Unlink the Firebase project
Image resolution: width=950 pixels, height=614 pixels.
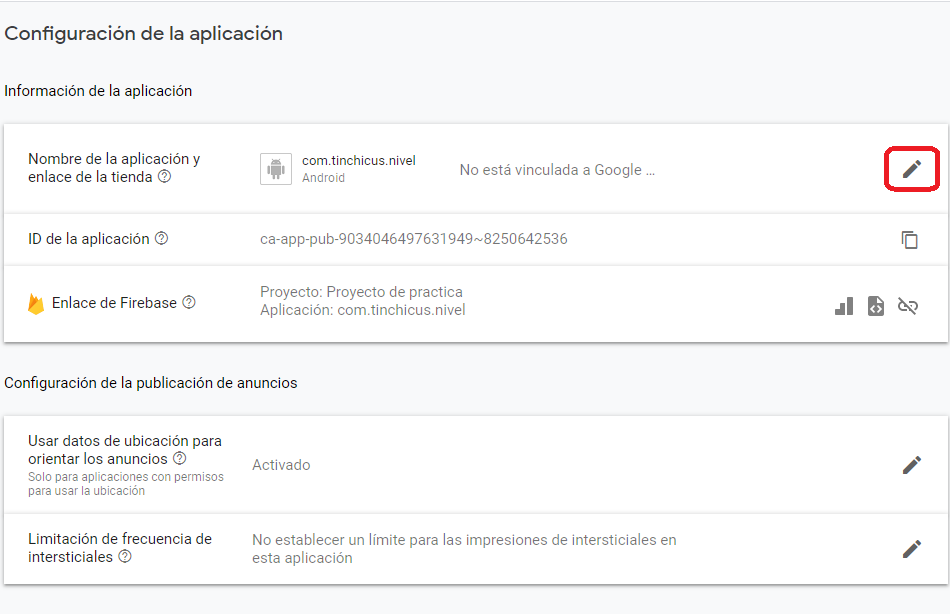[x=908, y=306]
